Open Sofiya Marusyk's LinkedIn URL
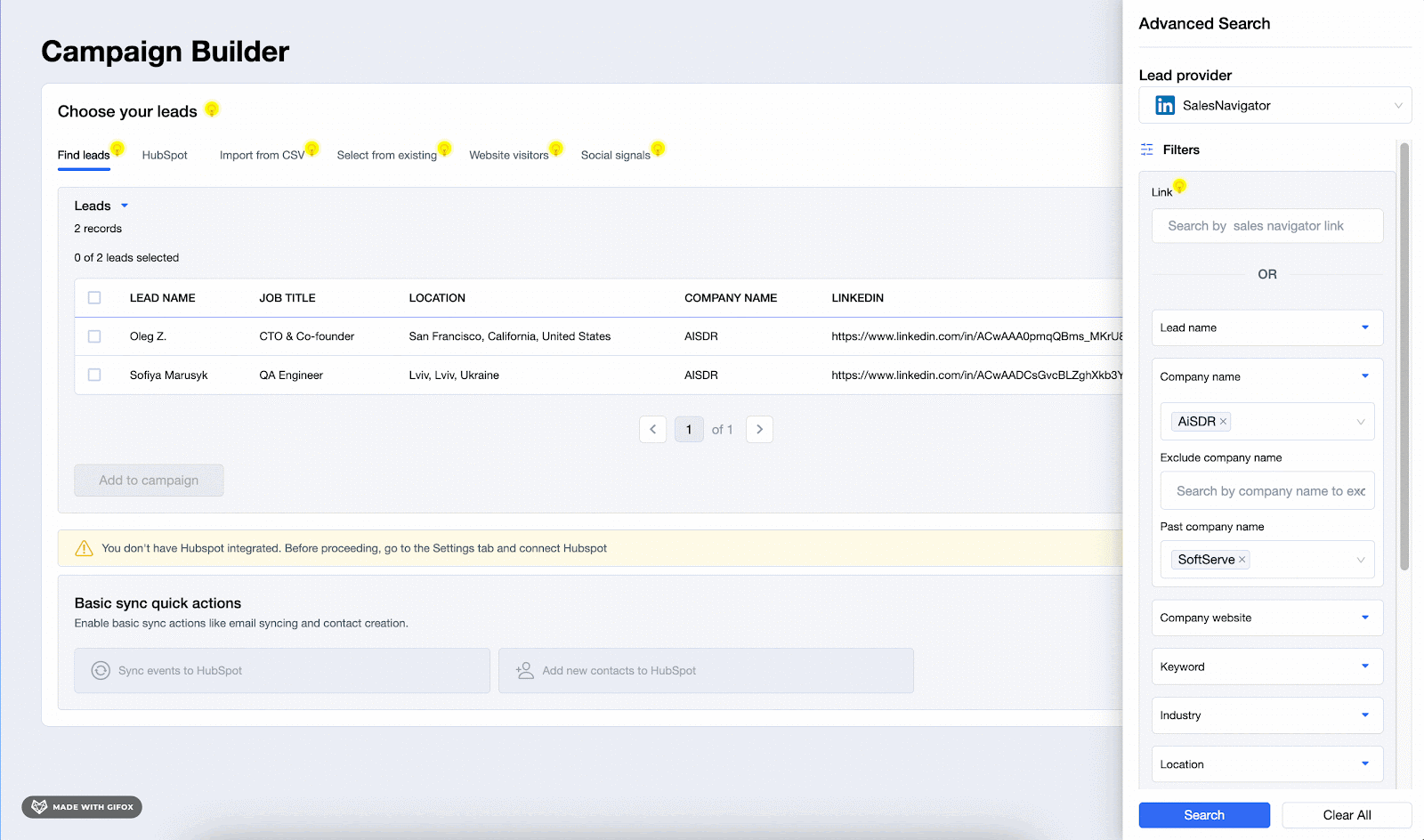Image resolution: width=1424 pixels, height=840 pixels. (977, 375)
